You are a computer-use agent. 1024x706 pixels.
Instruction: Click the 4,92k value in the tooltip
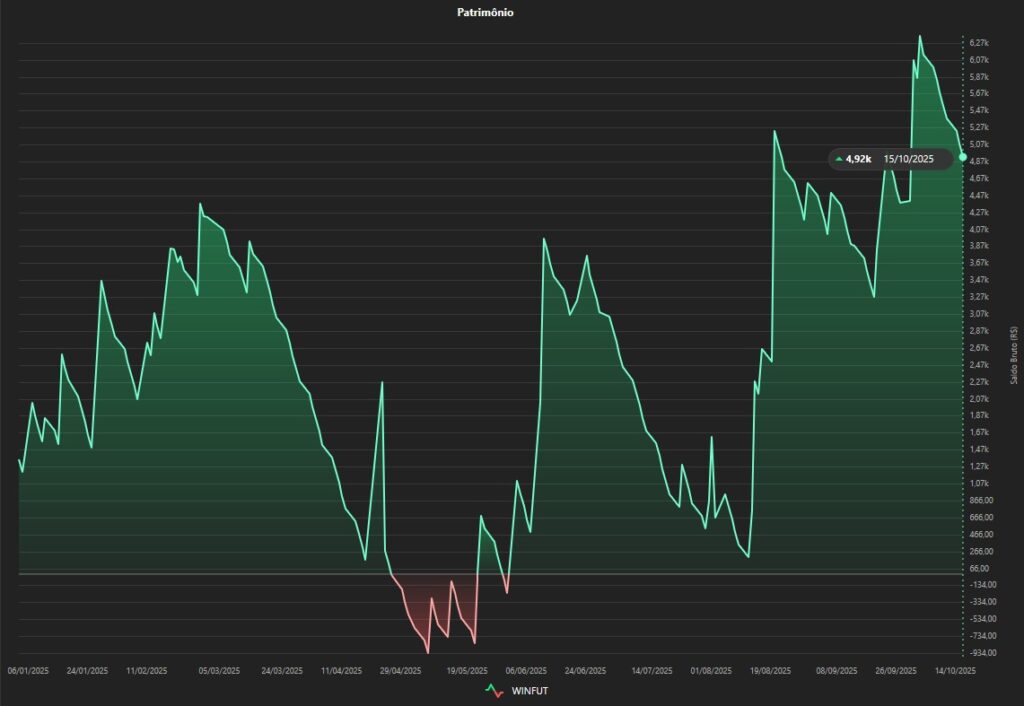pos(858,159)
